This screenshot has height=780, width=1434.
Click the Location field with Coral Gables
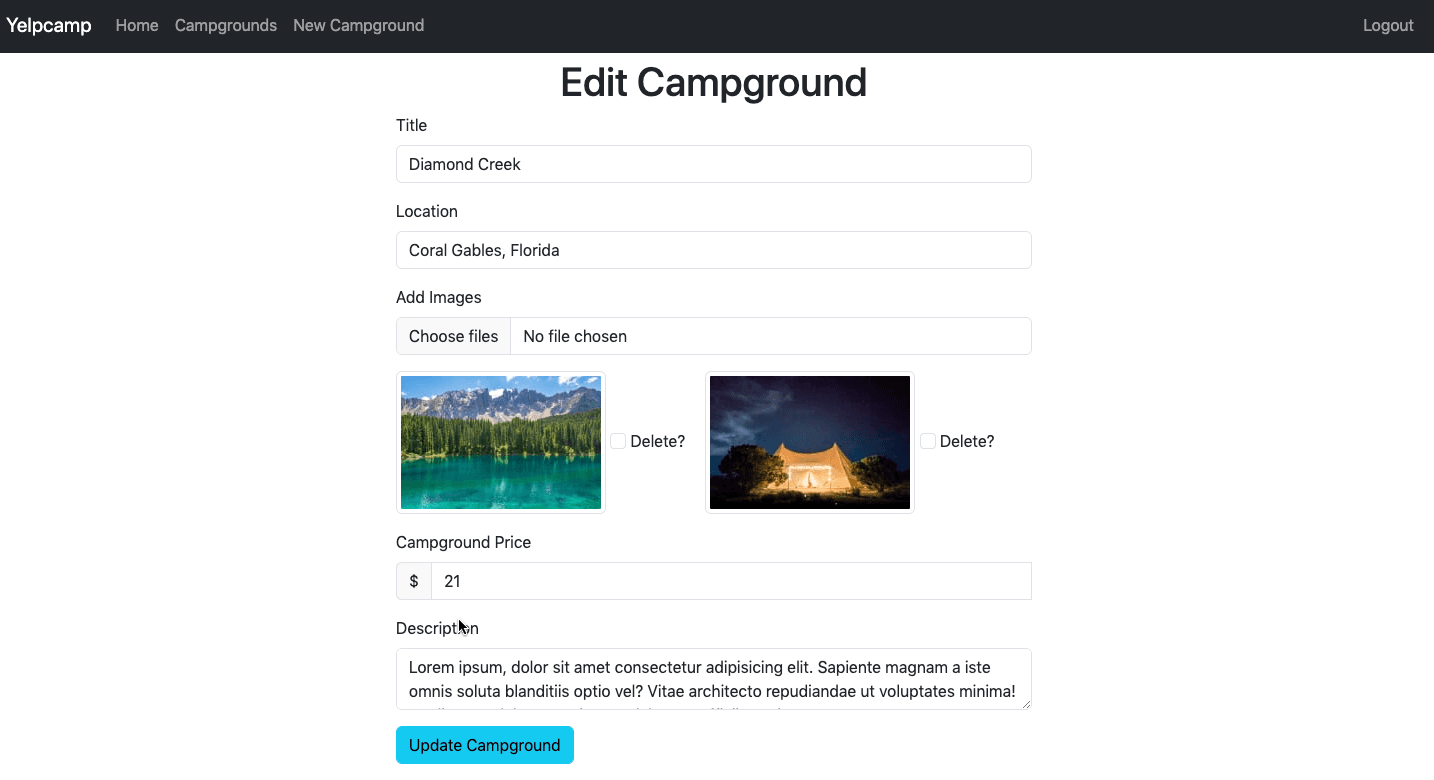coord(713,250)
